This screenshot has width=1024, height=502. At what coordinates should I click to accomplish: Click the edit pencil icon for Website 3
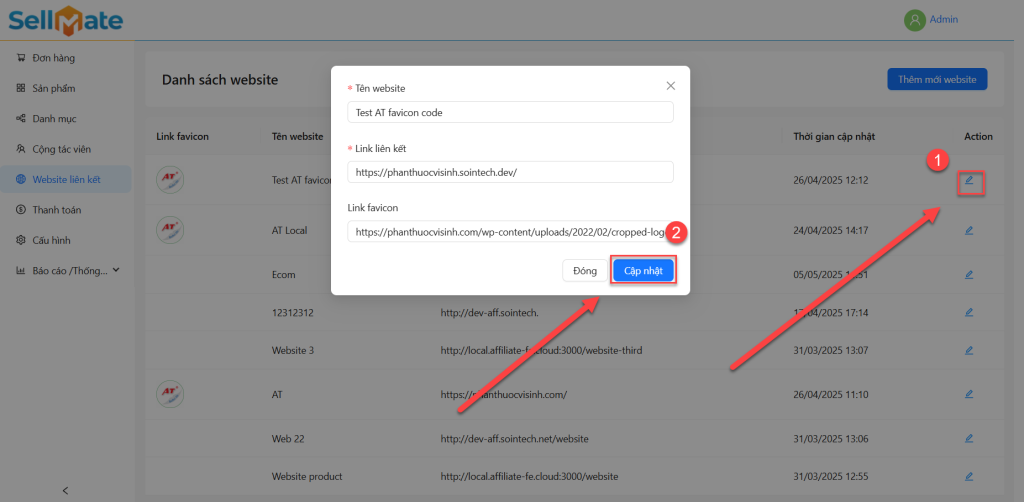(968, 350)
